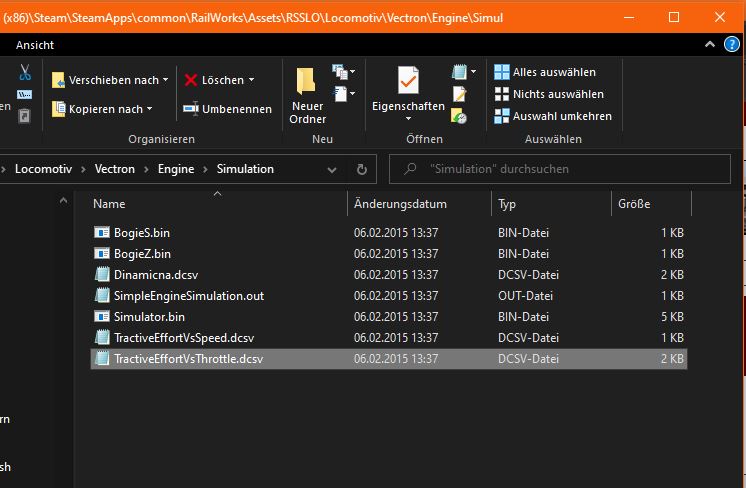Viewport: 746px width, 488px height.
Task: Click the Kopieren nach button
Action: (x=102, y=109)
